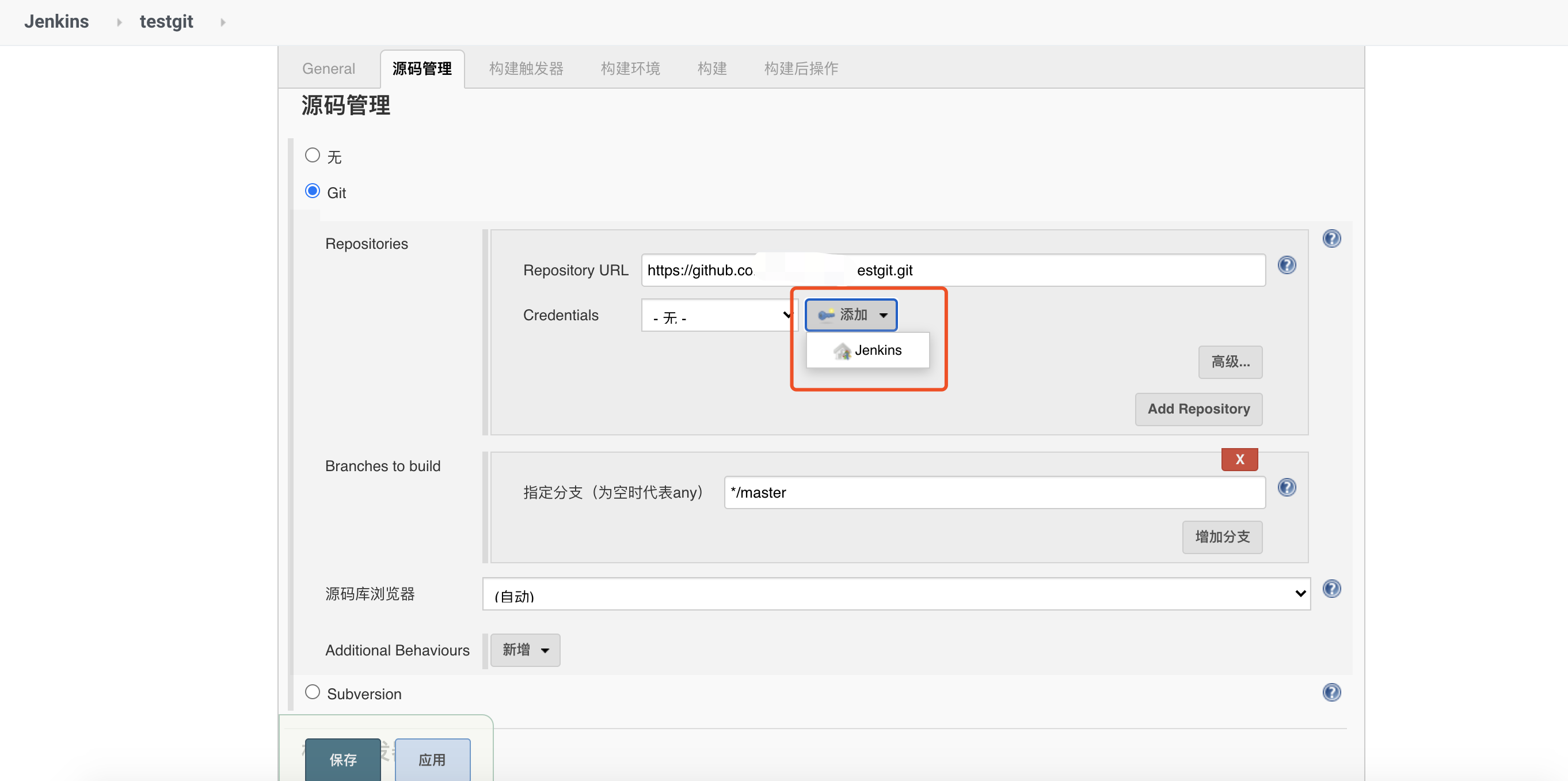Click help icon for 源码库浏览器 dropdown

pos(1331,589)
